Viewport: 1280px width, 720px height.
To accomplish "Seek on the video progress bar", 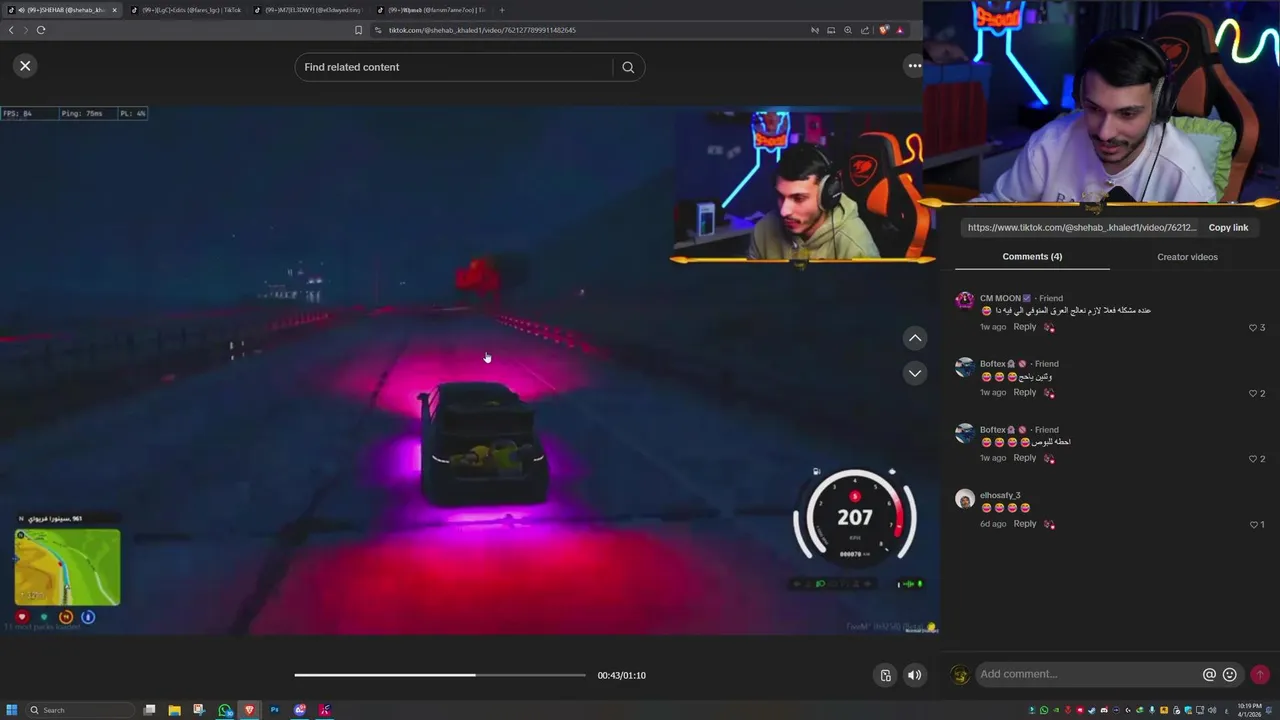I will click(440, 675).
